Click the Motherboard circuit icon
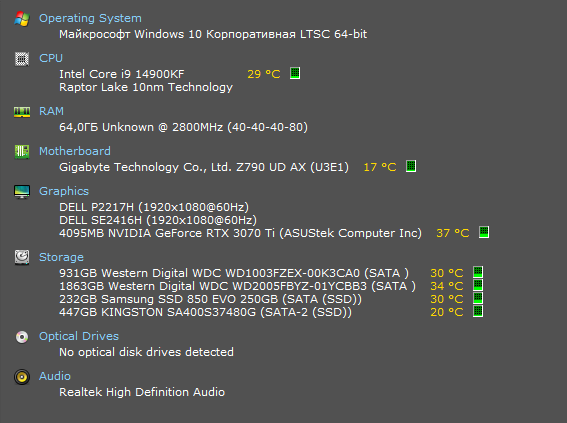 click(22, 151)
